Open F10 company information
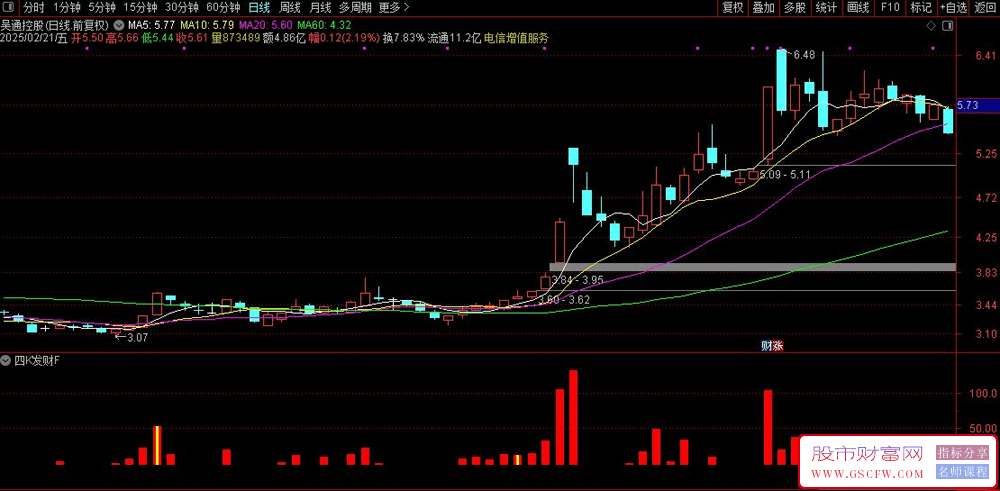The width and height of the screenshot is (1000, 491). coord(890,8)
